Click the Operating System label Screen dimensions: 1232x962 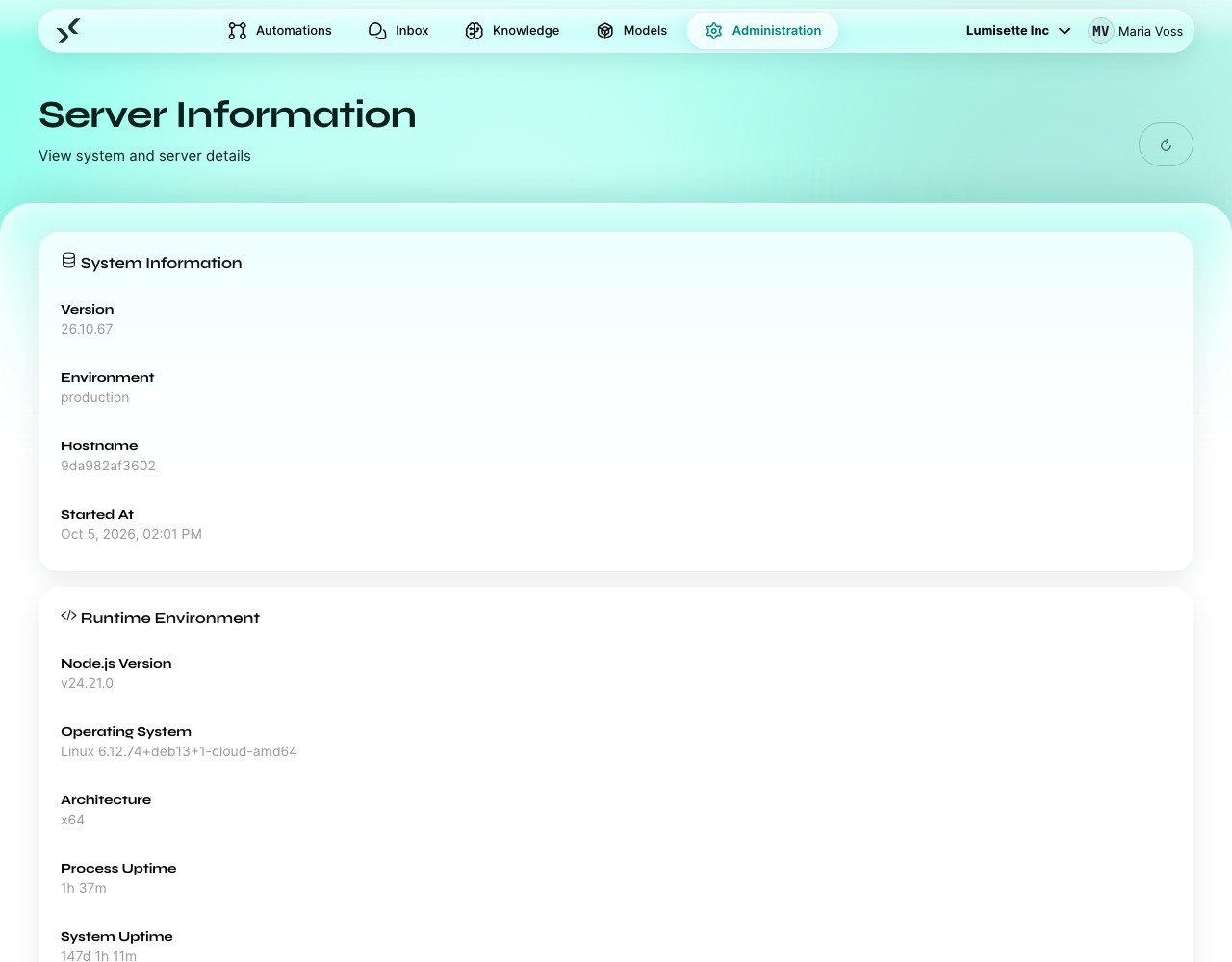pyautogui.click(x=126, y=731)
